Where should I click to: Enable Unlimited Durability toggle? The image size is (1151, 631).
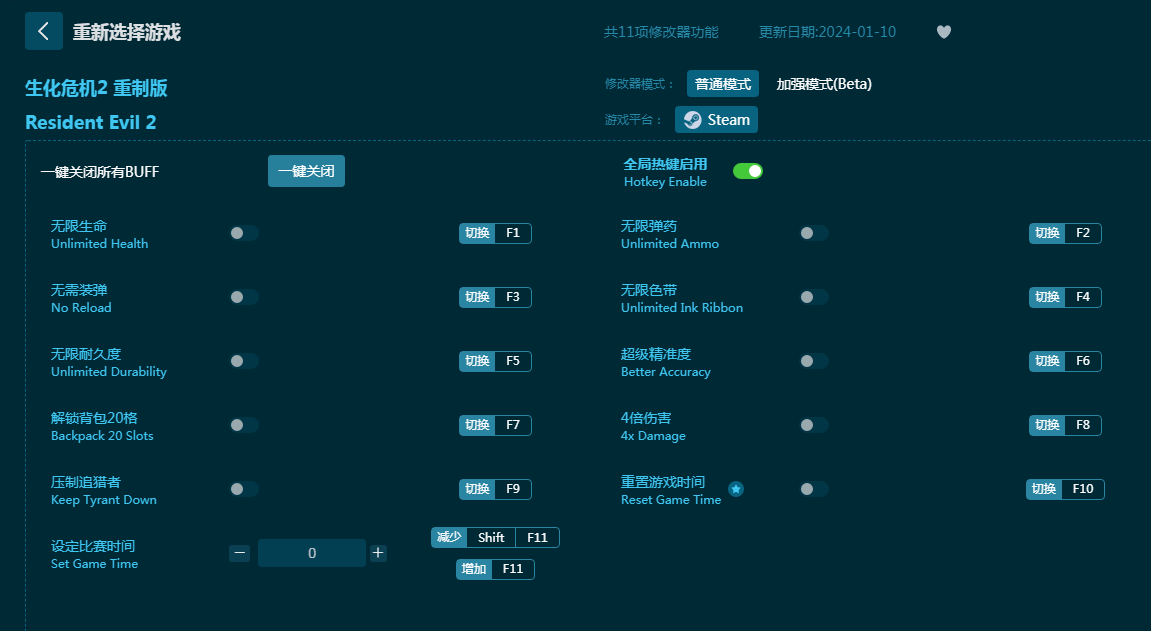click(244, 361)
